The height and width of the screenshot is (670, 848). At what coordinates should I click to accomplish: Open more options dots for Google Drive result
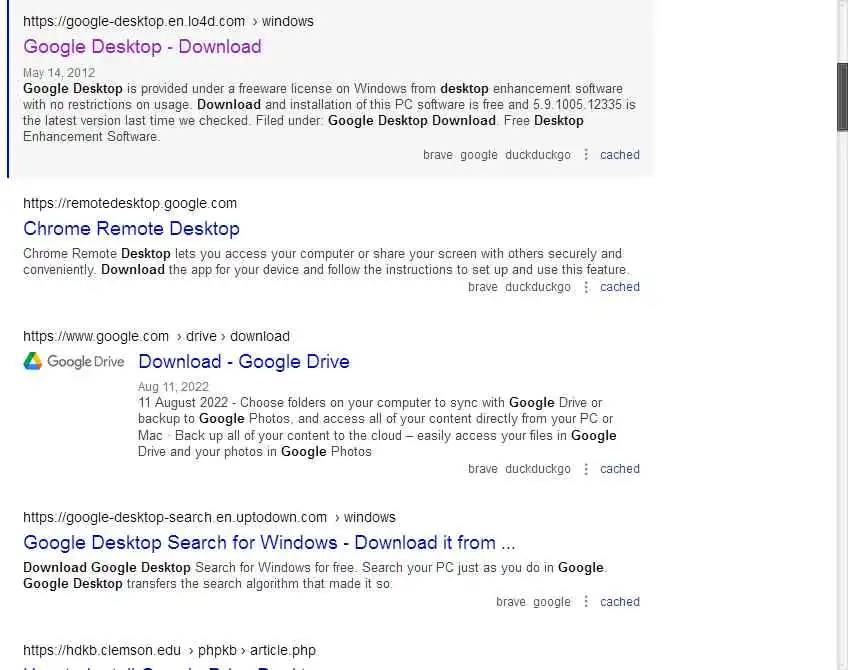coord(586,469)
